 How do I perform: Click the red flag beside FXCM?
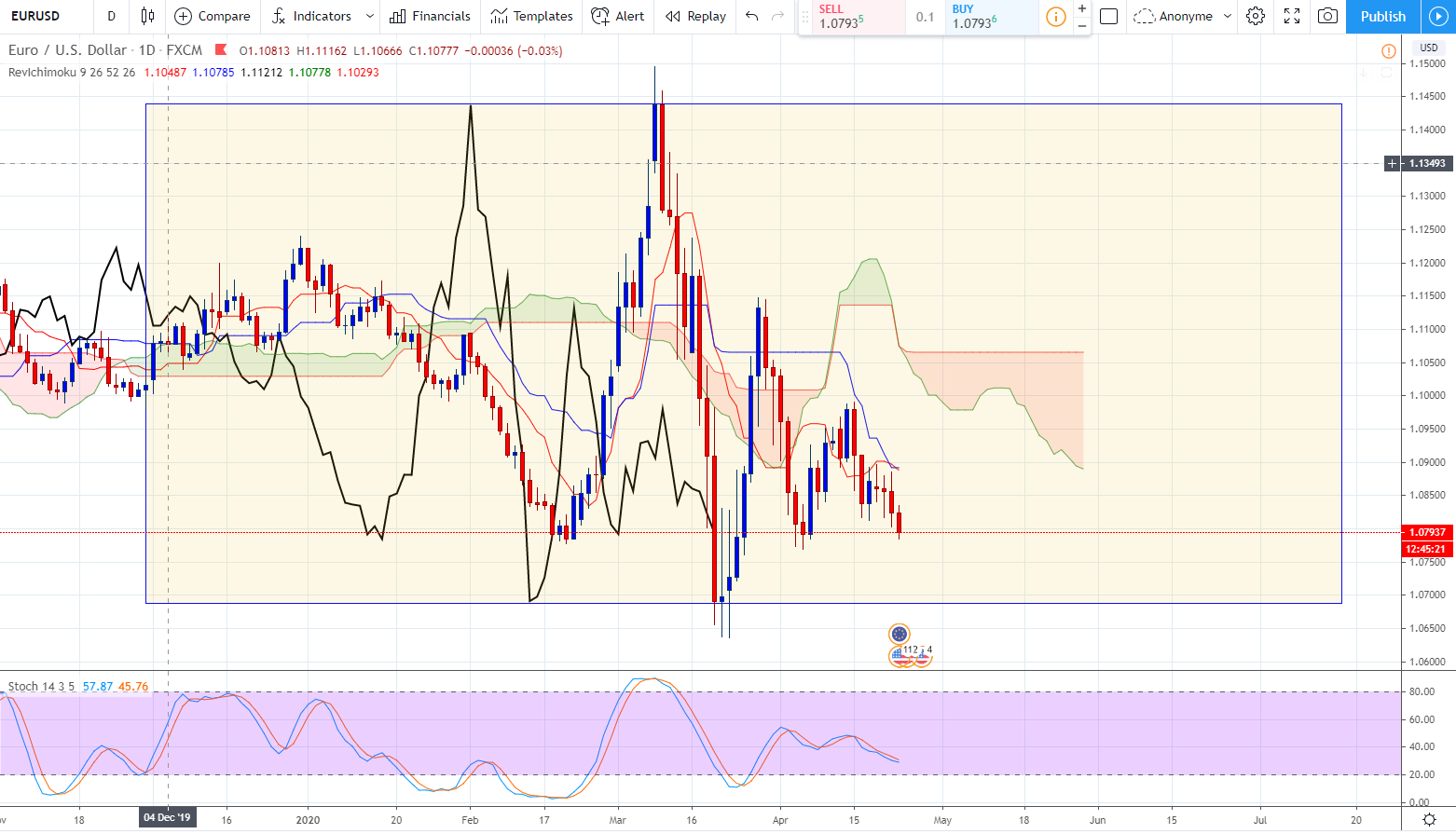(x=221, y=50)
